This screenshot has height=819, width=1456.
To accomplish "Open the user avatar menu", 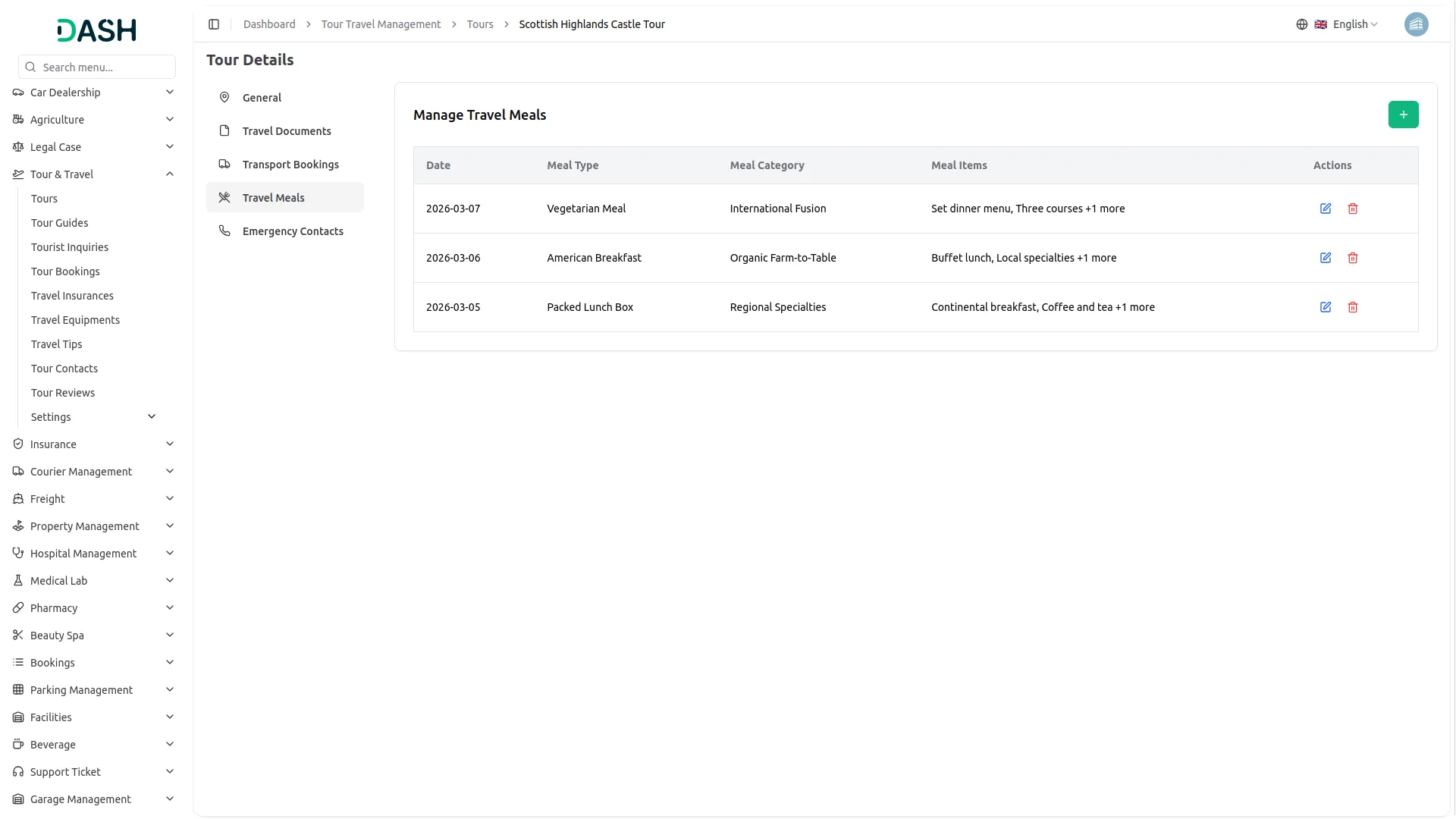I will 1416,24.
